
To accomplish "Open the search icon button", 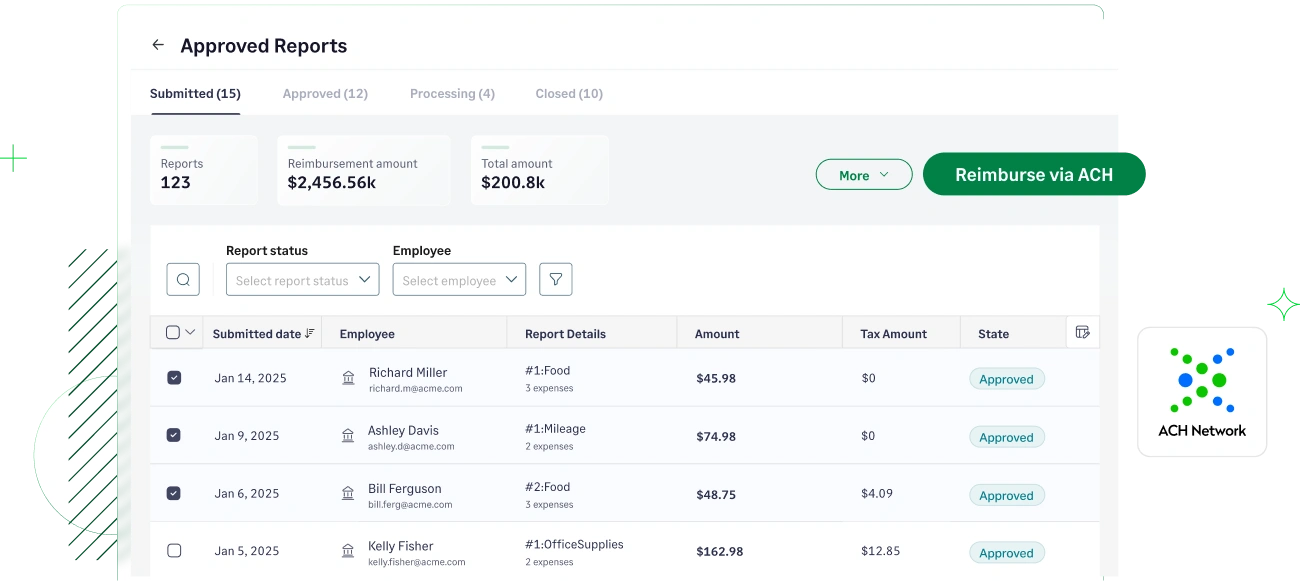I will 183,280.
